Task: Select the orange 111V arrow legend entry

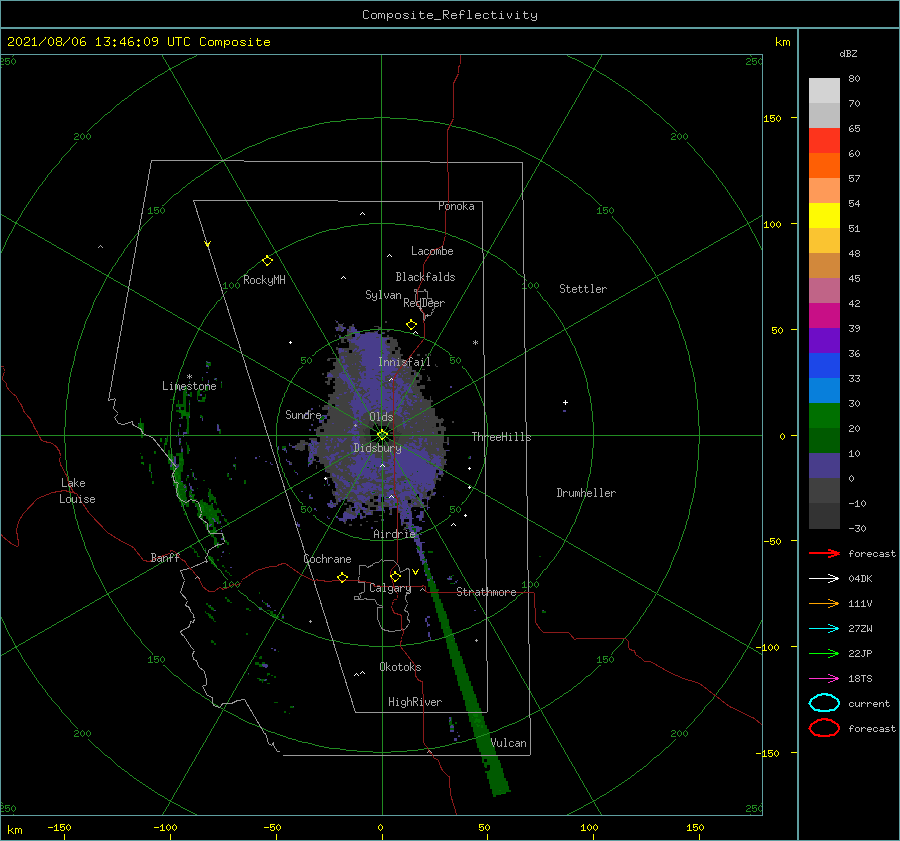Action: (824, 603)
